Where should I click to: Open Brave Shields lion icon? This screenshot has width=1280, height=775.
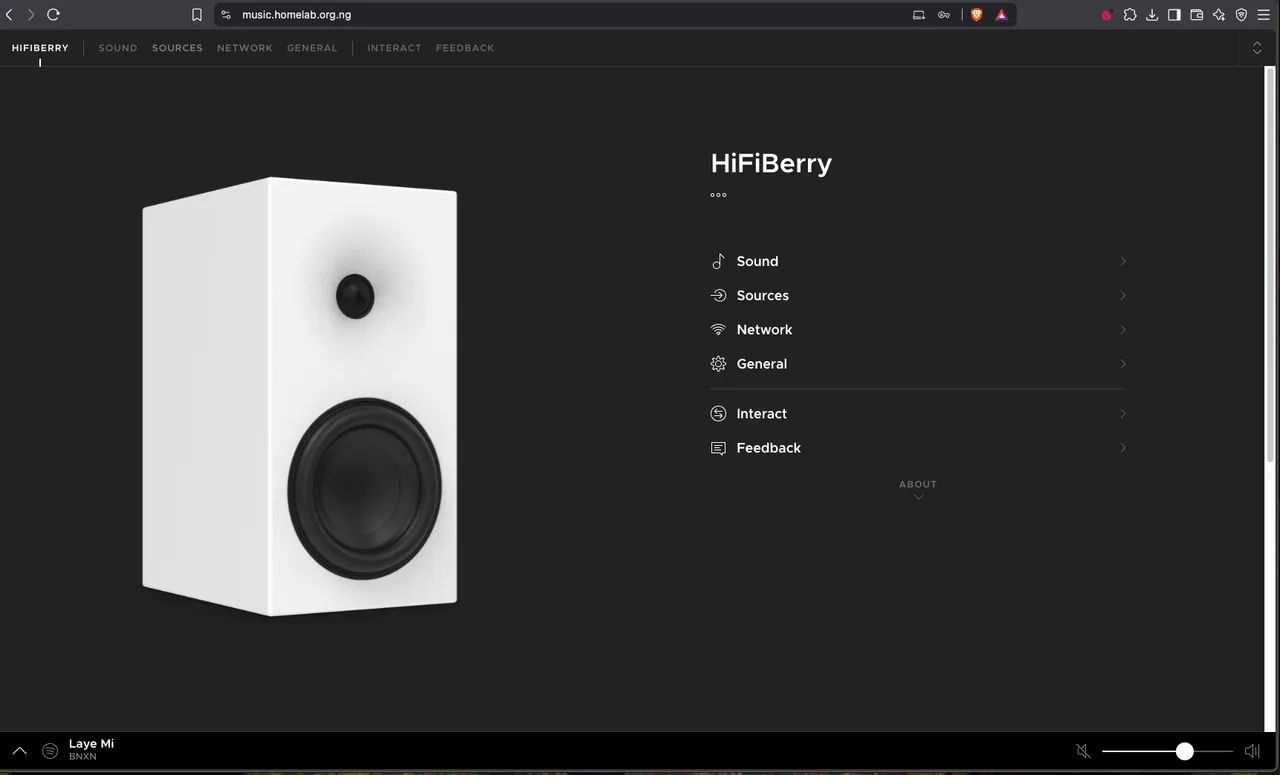977,15
